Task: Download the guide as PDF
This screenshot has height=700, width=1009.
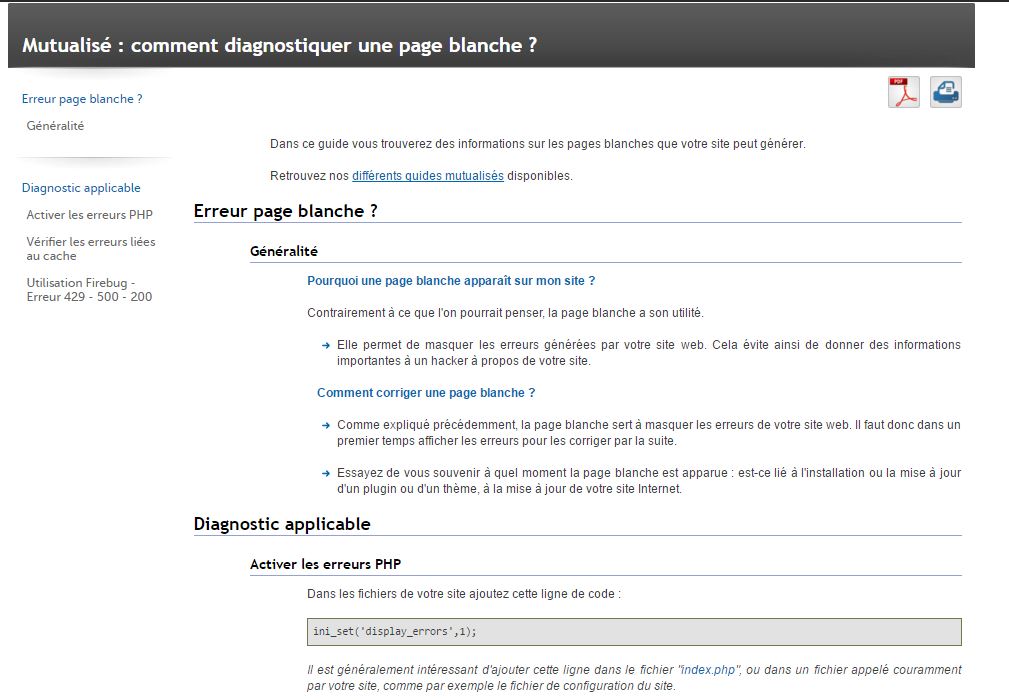Action: (x=903, y=92)
